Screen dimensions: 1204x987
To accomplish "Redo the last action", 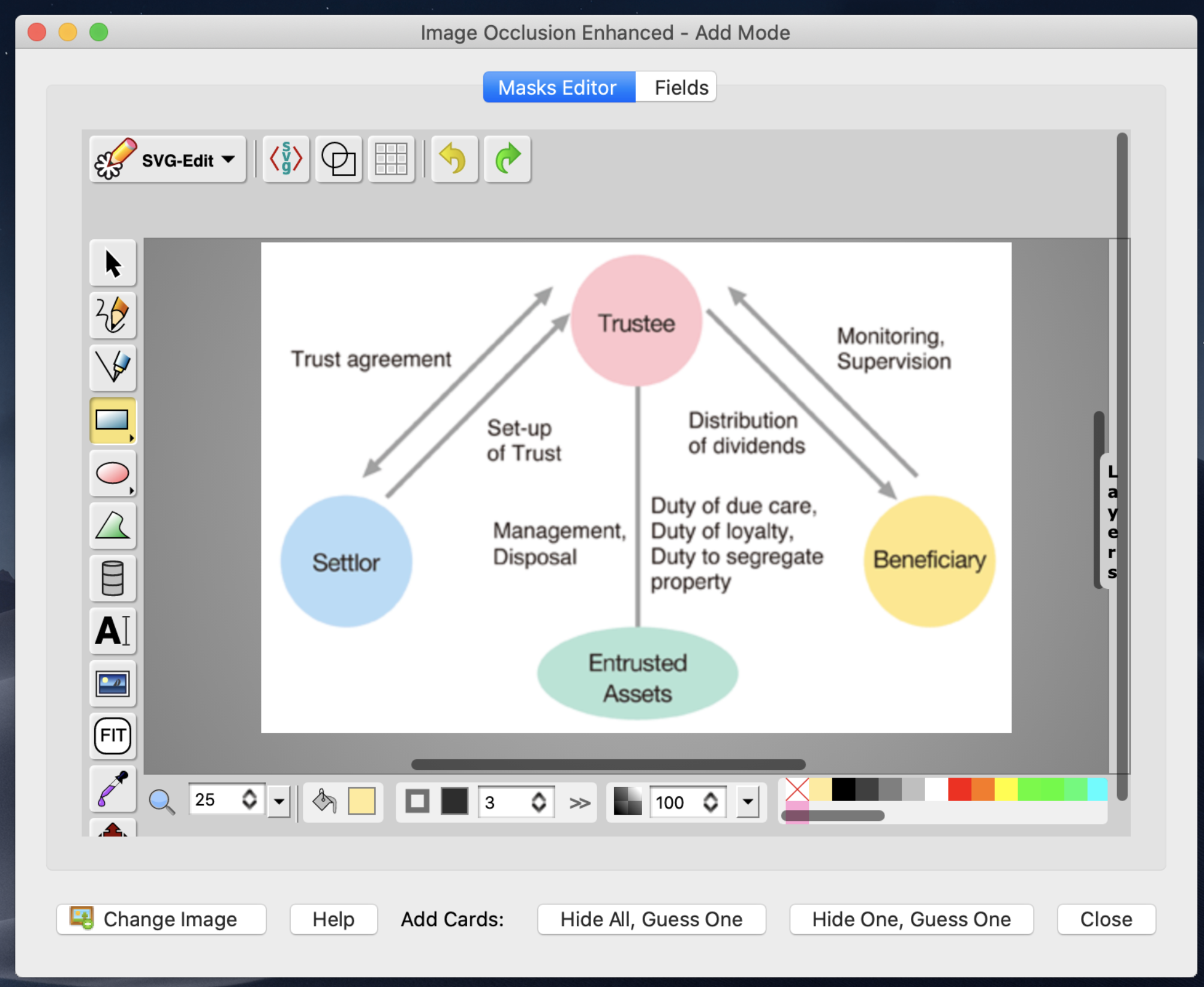I will tap(507, 159).
